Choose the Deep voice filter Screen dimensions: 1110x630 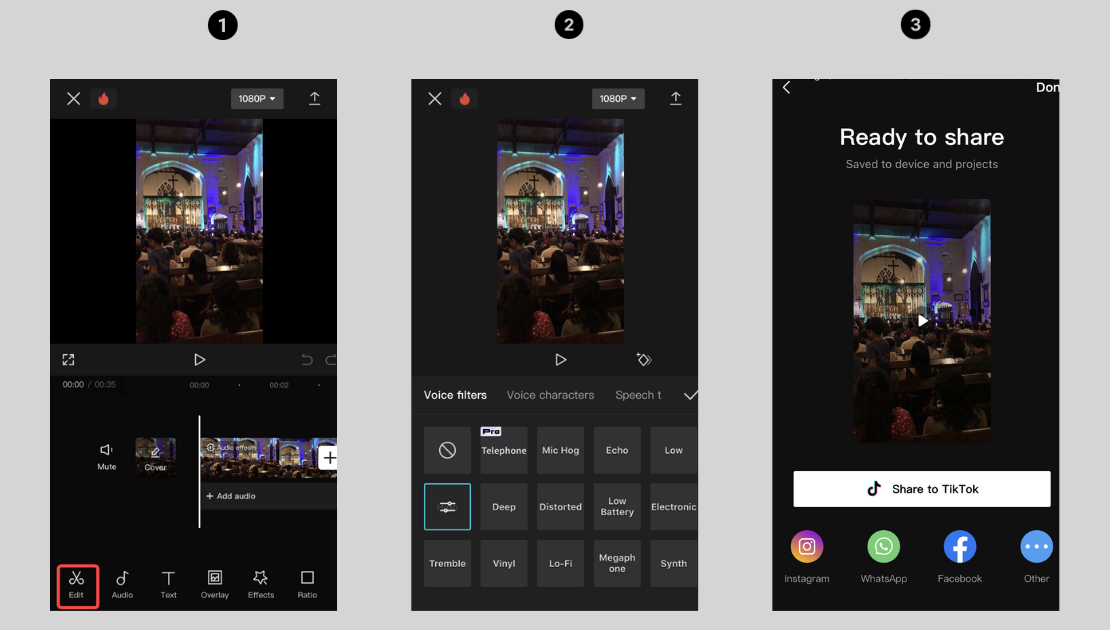504,507
